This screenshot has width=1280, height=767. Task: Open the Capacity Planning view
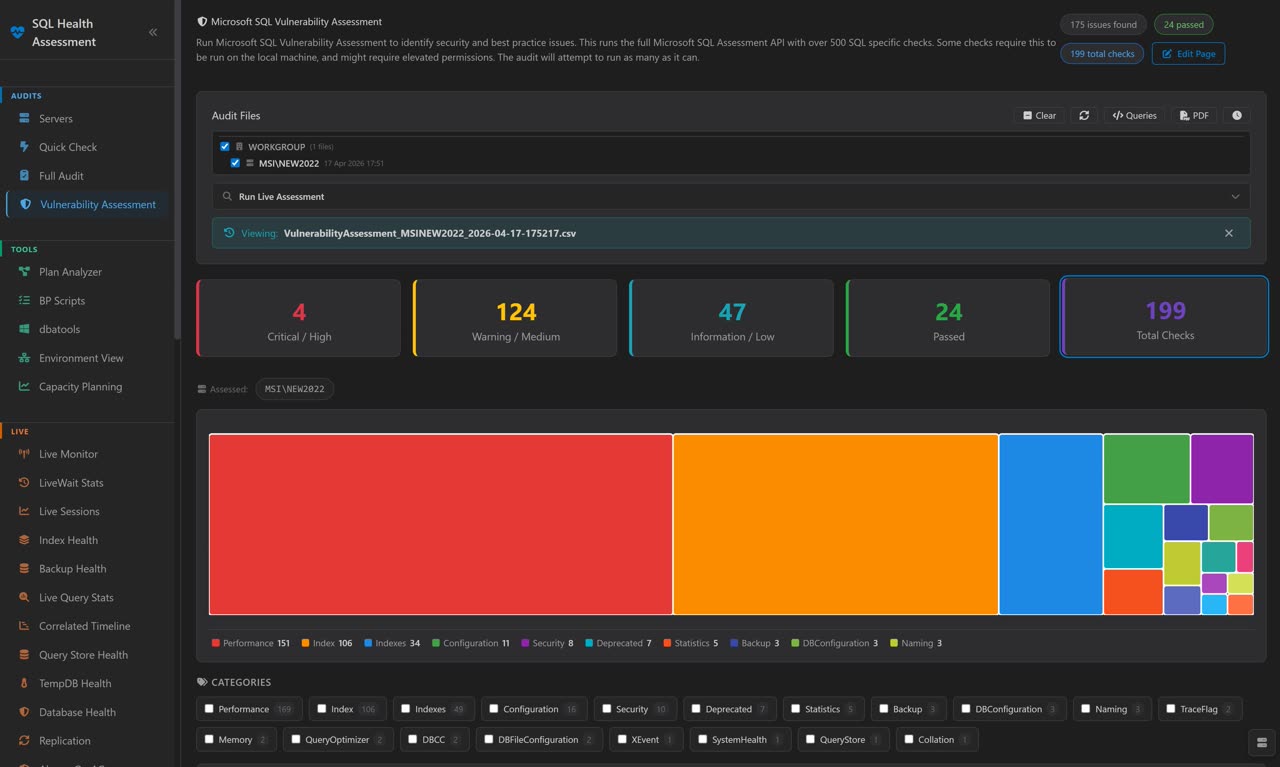coord(78,386)
